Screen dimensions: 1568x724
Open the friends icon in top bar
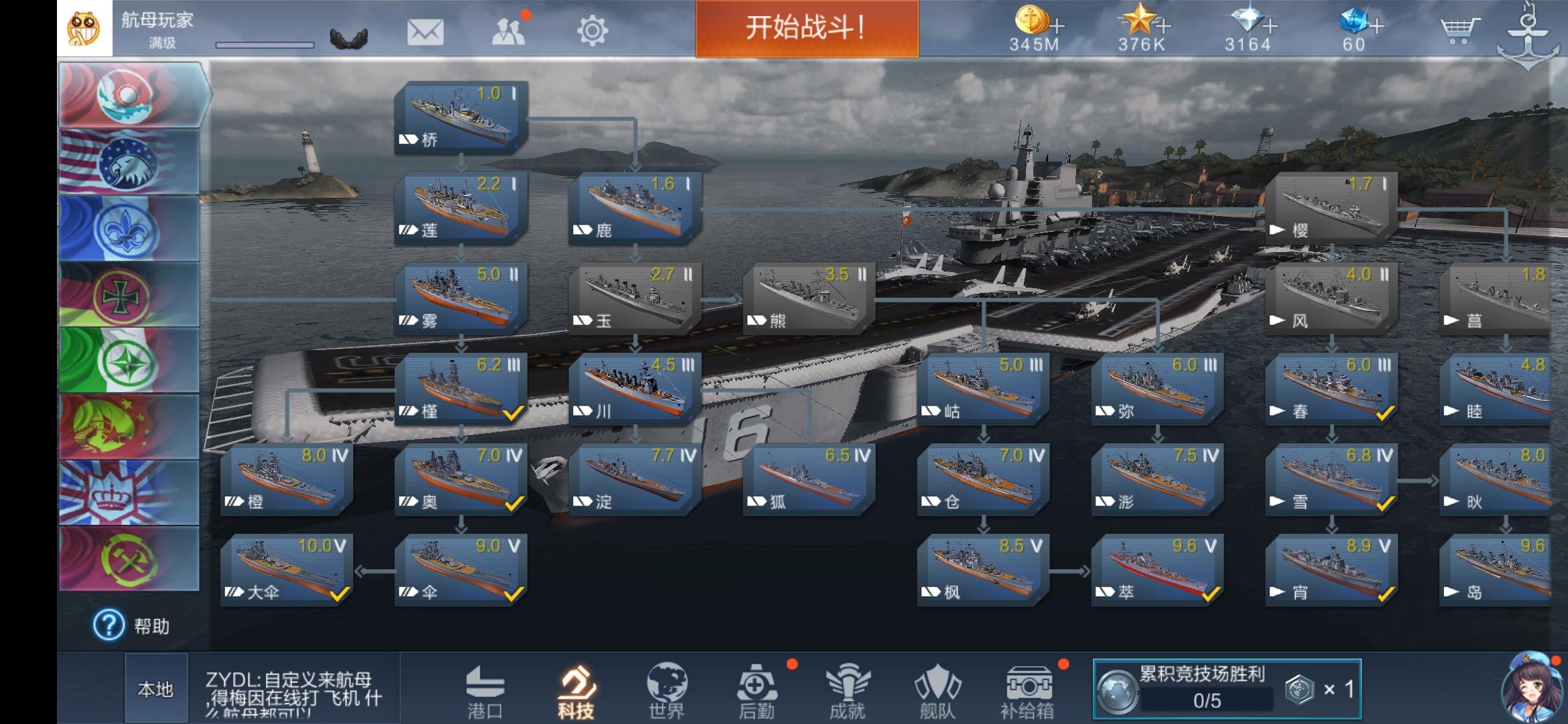pos(509,30)
